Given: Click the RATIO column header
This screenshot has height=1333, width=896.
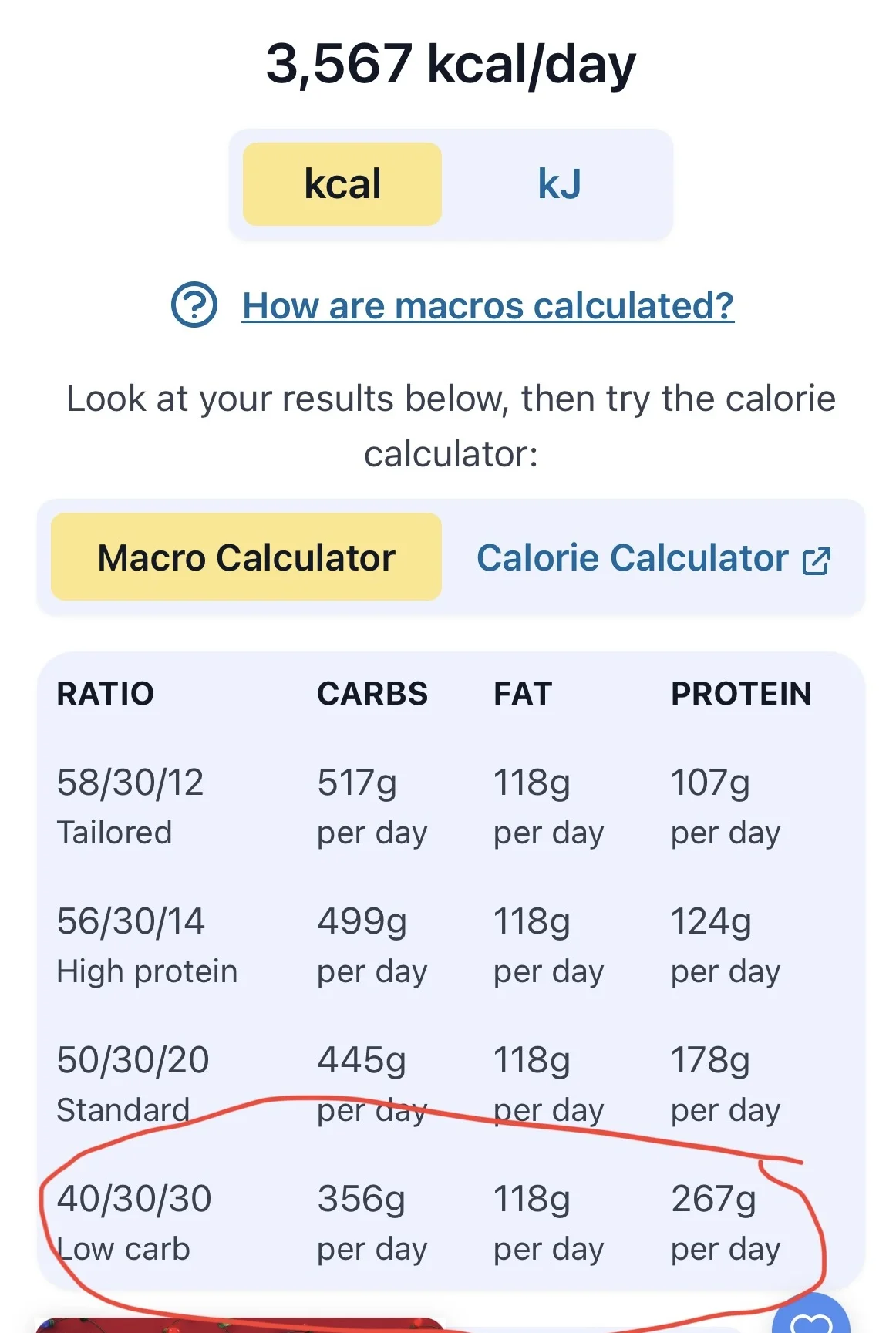Looking at the screenshot, I should [106, 694].
